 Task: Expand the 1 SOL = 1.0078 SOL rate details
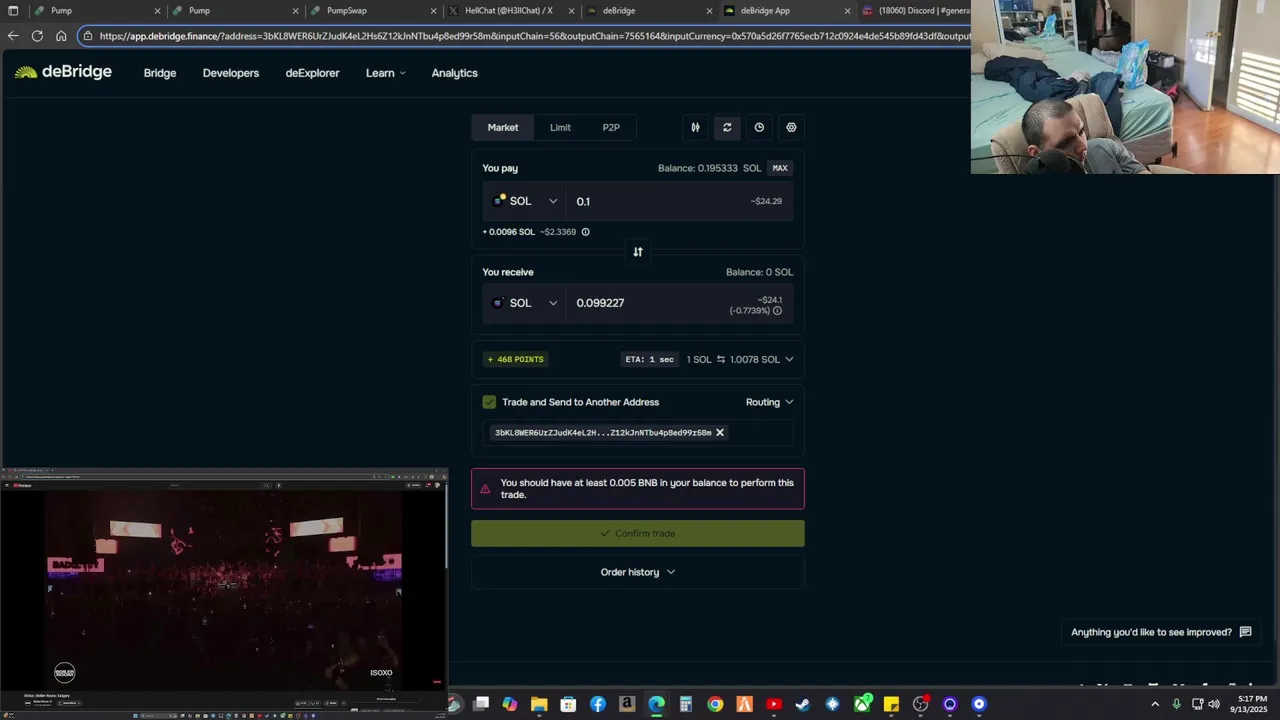[789, 359]
